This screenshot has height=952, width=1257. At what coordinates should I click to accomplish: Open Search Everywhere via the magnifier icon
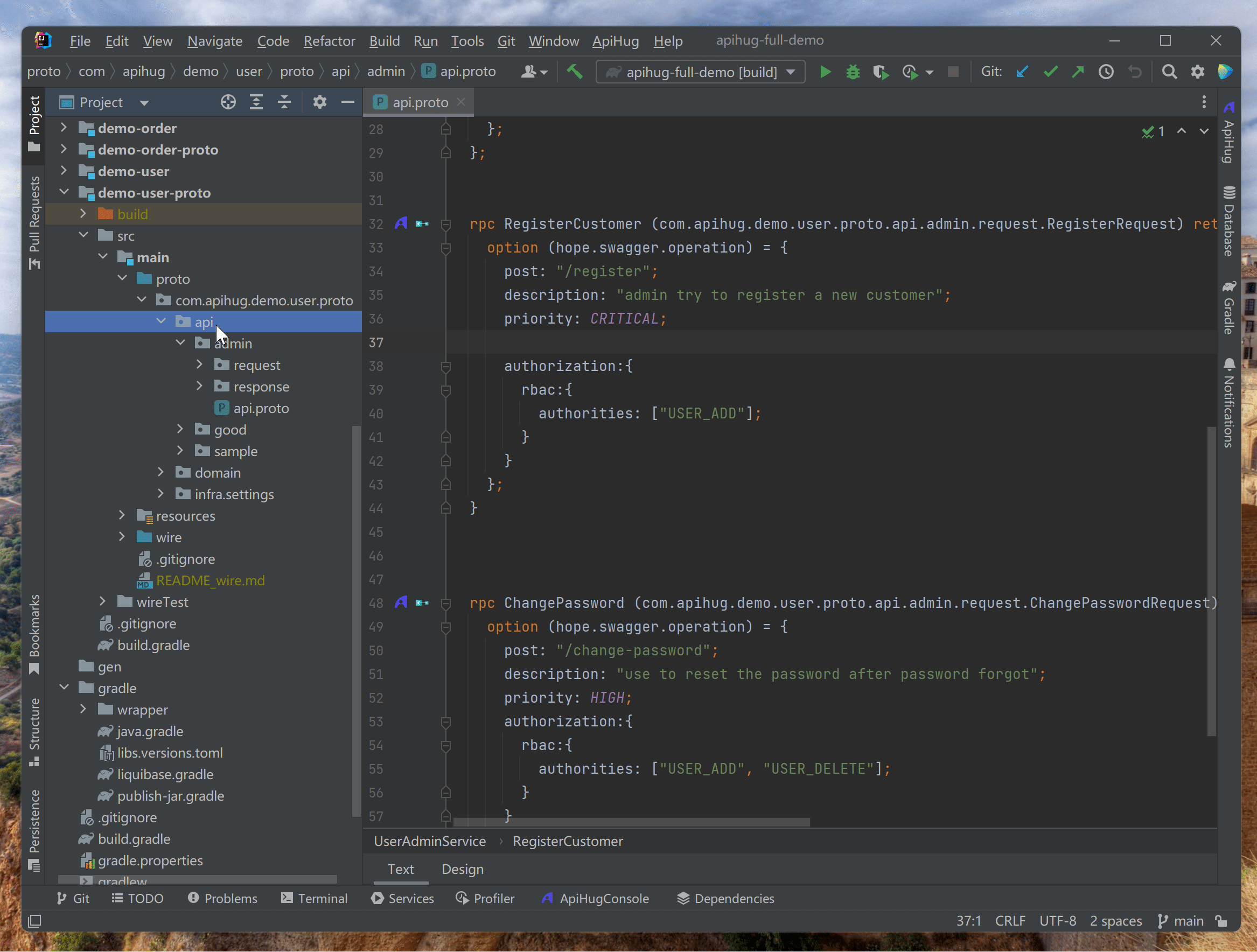coord(1170,72)
